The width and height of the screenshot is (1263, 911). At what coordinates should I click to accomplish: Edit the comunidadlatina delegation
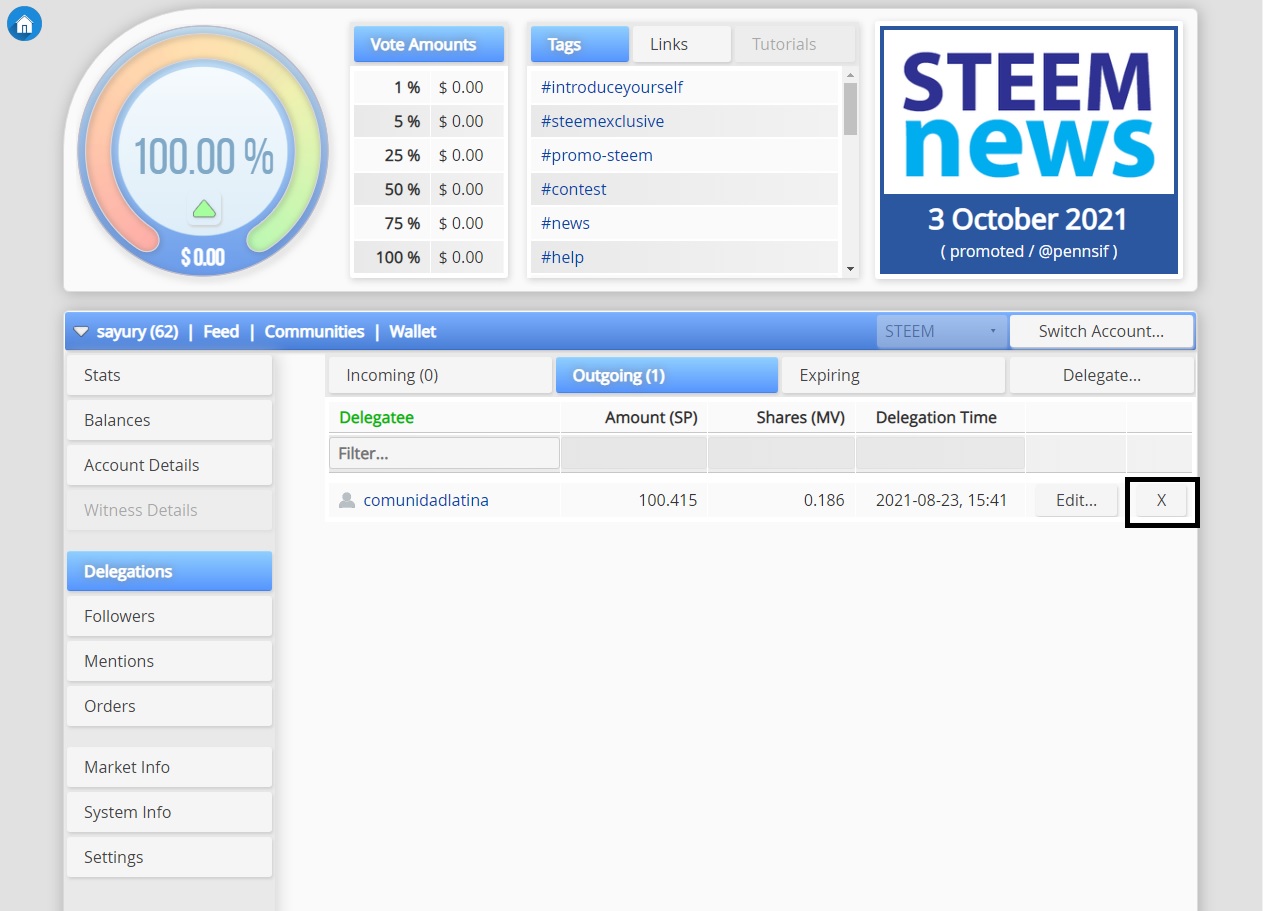1076,500
